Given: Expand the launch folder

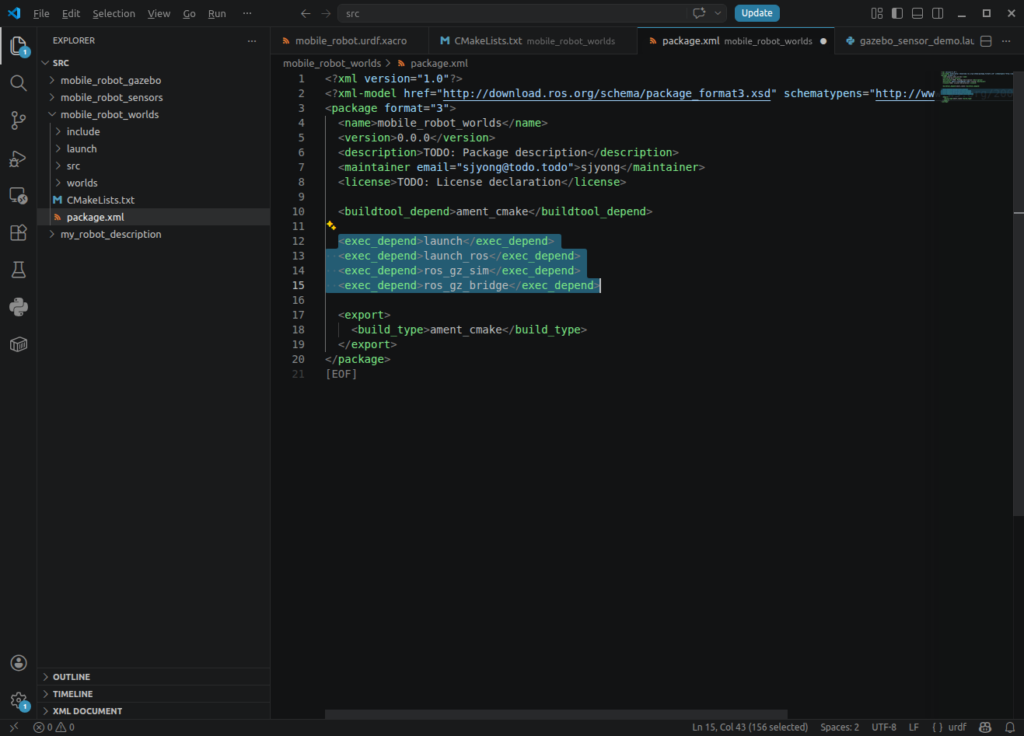Looking at the screenshot, I should point(58,148).
